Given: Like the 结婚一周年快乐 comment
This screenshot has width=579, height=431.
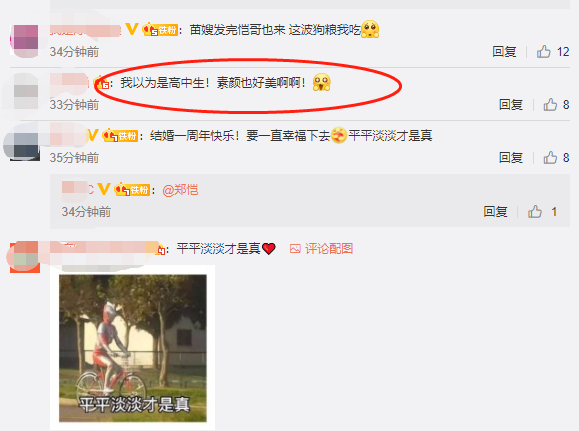Looking at the screenshot, I should coord(550,158).
